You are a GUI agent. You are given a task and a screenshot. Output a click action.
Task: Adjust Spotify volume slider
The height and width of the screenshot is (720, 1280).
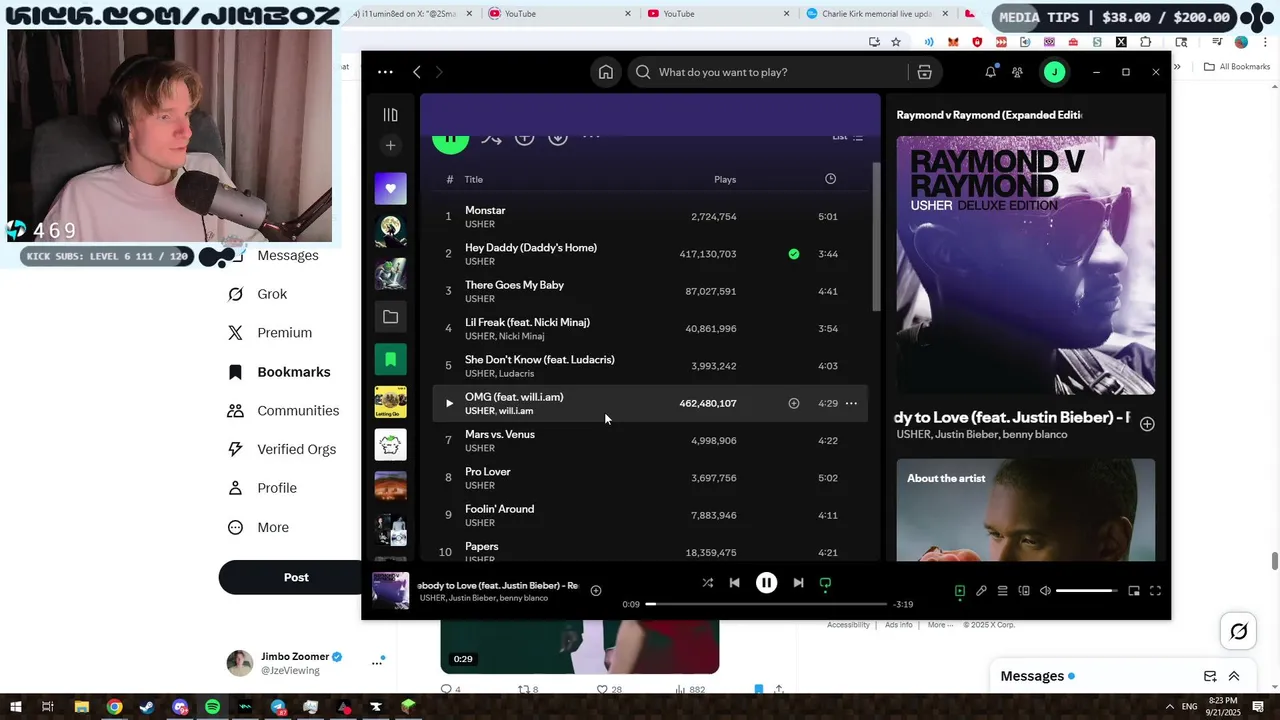click(x=1087, y=591)
